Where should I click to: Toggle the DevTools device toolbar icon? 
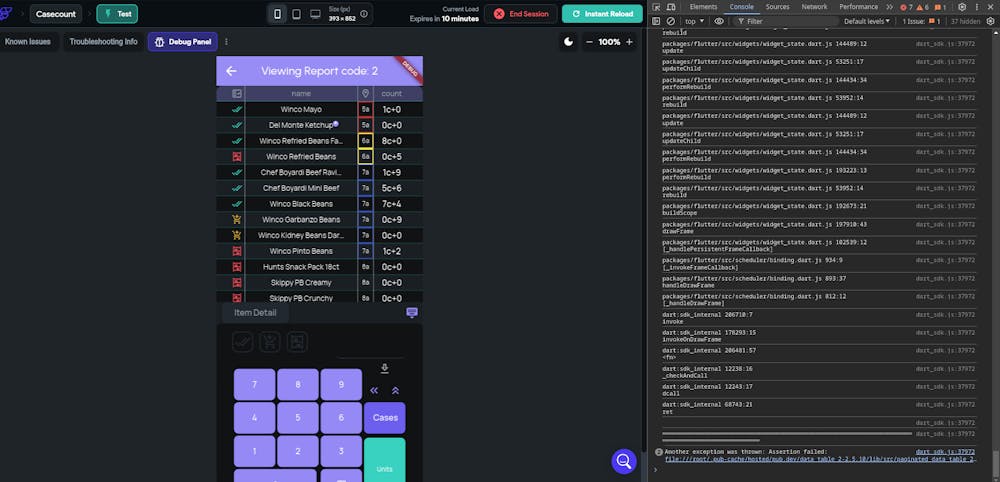tap(671, 7)
